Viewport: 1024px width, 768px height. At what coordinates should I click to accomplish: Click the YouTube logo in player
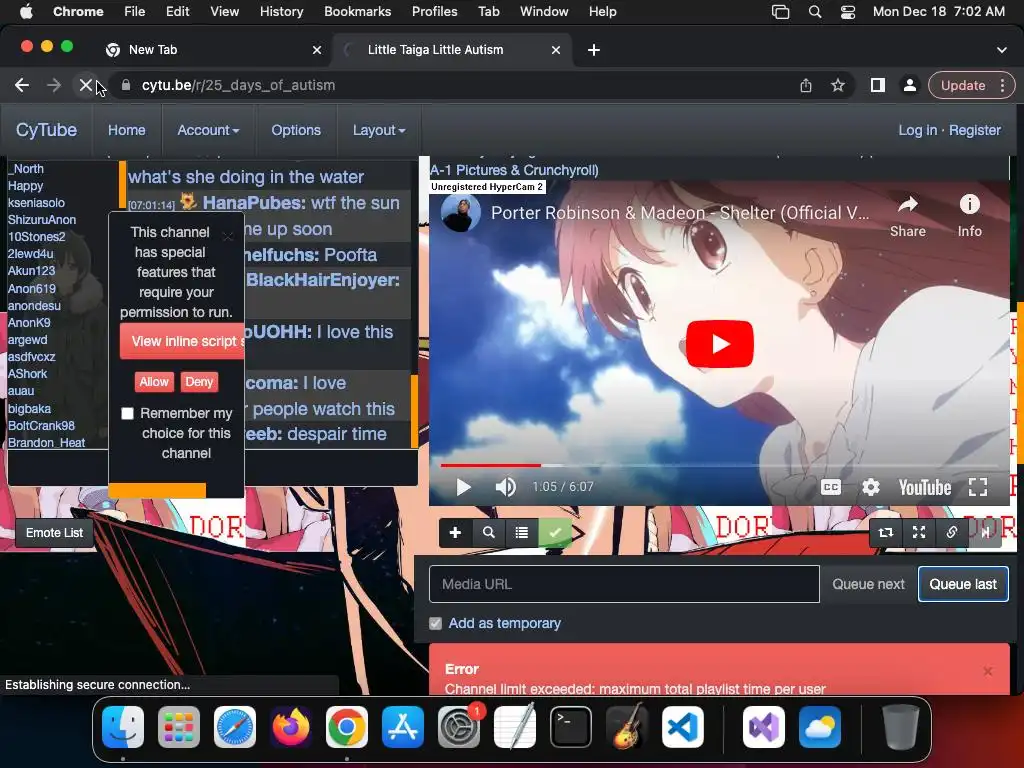click(x=925, y=487)
